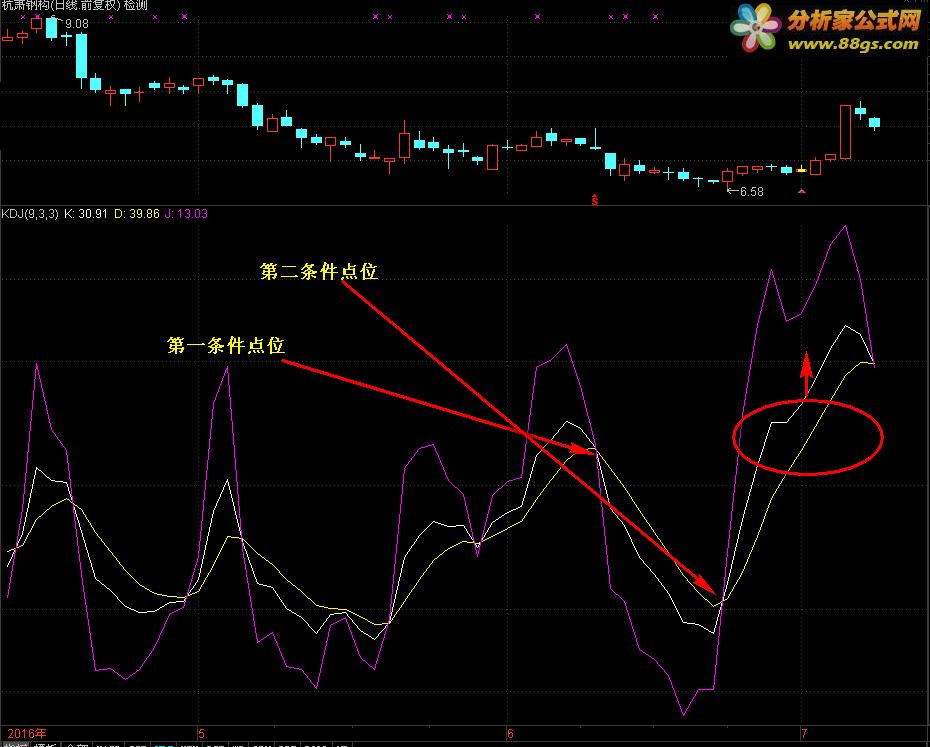
Task: Click the yellow highlighted candlestick near July
Action: click(x=801, y=169)
